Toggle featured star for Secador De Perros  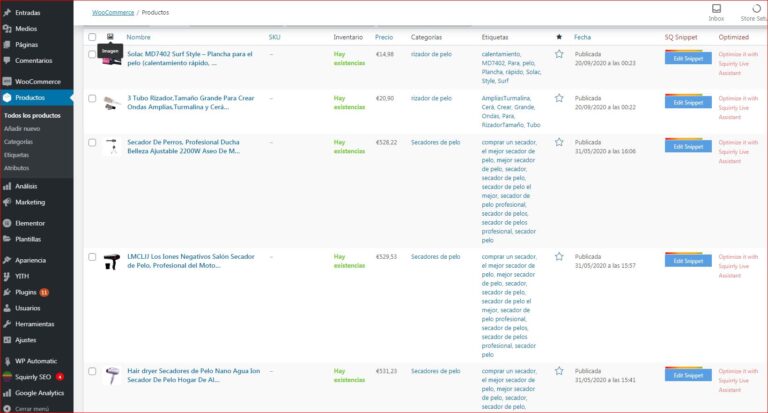559,142
